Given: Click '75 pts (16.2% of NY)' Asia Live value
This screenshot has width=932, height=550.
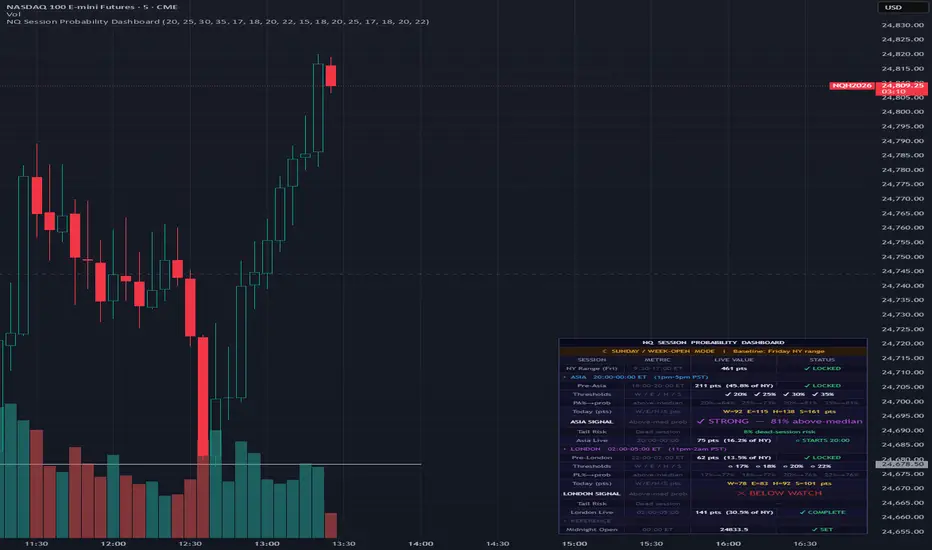Looking at the screenshot, I should click(x=734, y=441).
